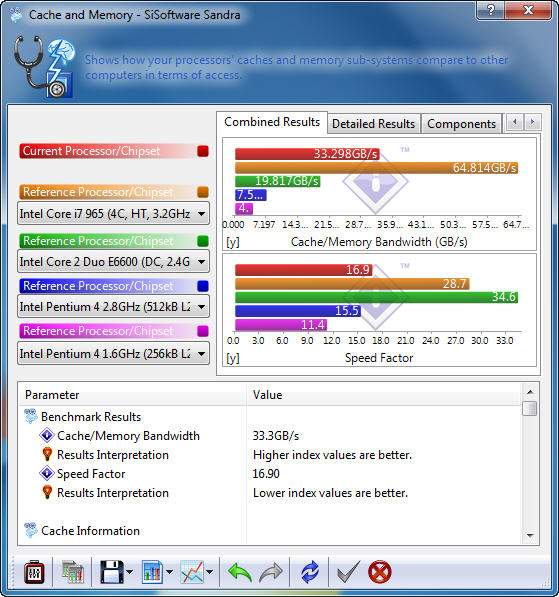559x597 pixels.
Task: Click the results list scrollbar down arrow
Action: pyautogui.click(x=530, y=536)
